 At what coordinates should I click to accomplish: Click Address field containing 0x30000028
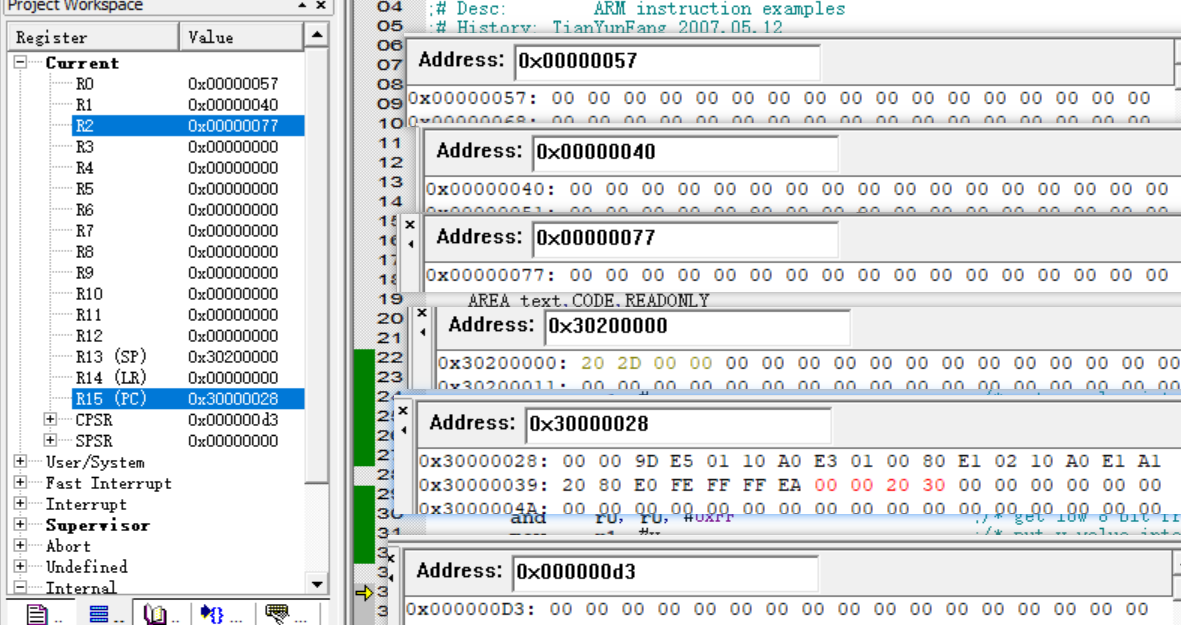tap(679, 424)
